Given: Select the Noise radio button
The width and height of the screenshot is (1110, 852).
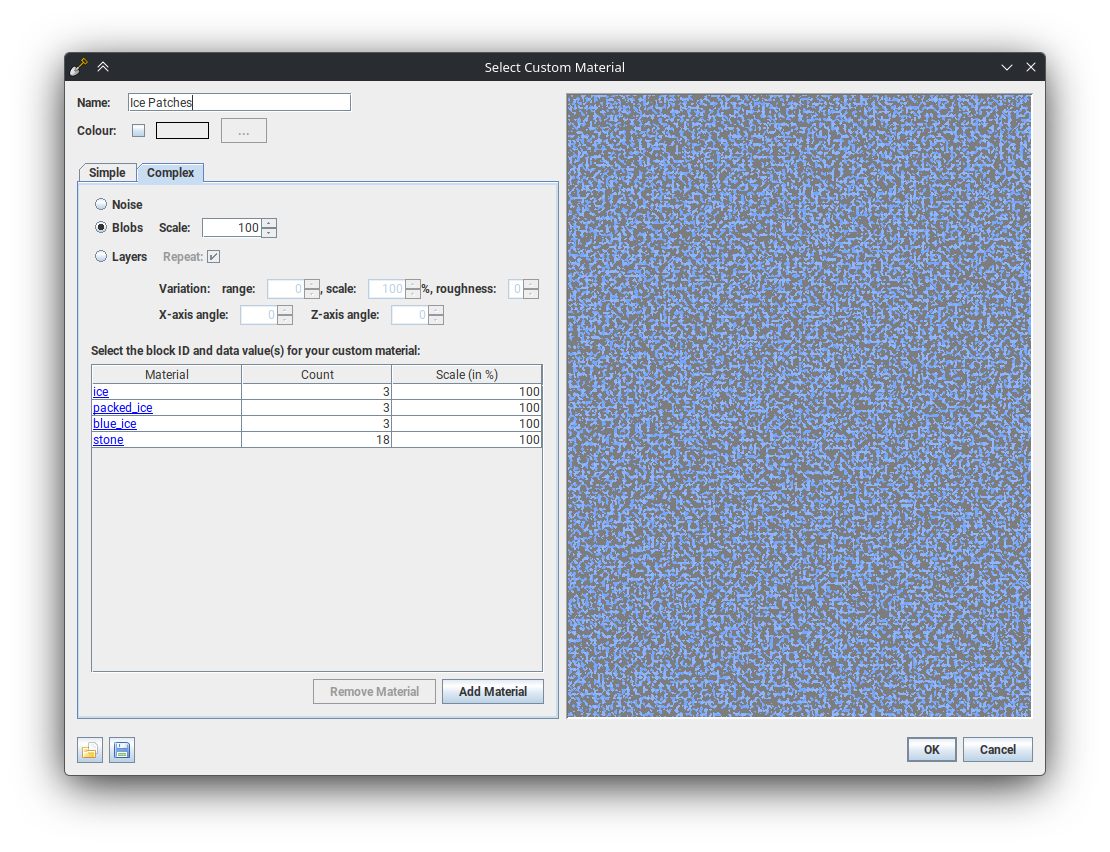Looking at the screenshot, I should (101, 205).
